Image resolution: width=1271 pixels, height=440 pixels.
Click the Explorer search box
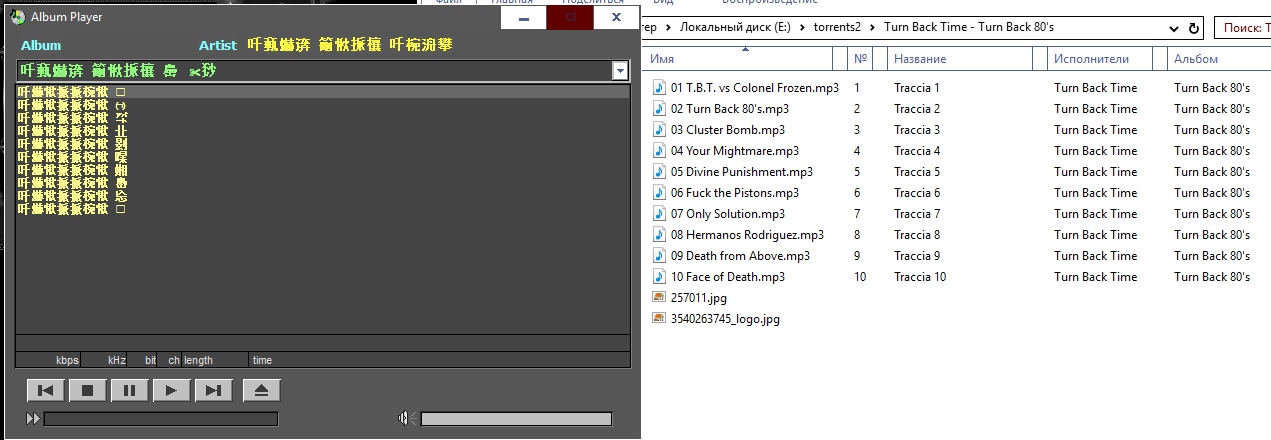tap(1243, 28)
